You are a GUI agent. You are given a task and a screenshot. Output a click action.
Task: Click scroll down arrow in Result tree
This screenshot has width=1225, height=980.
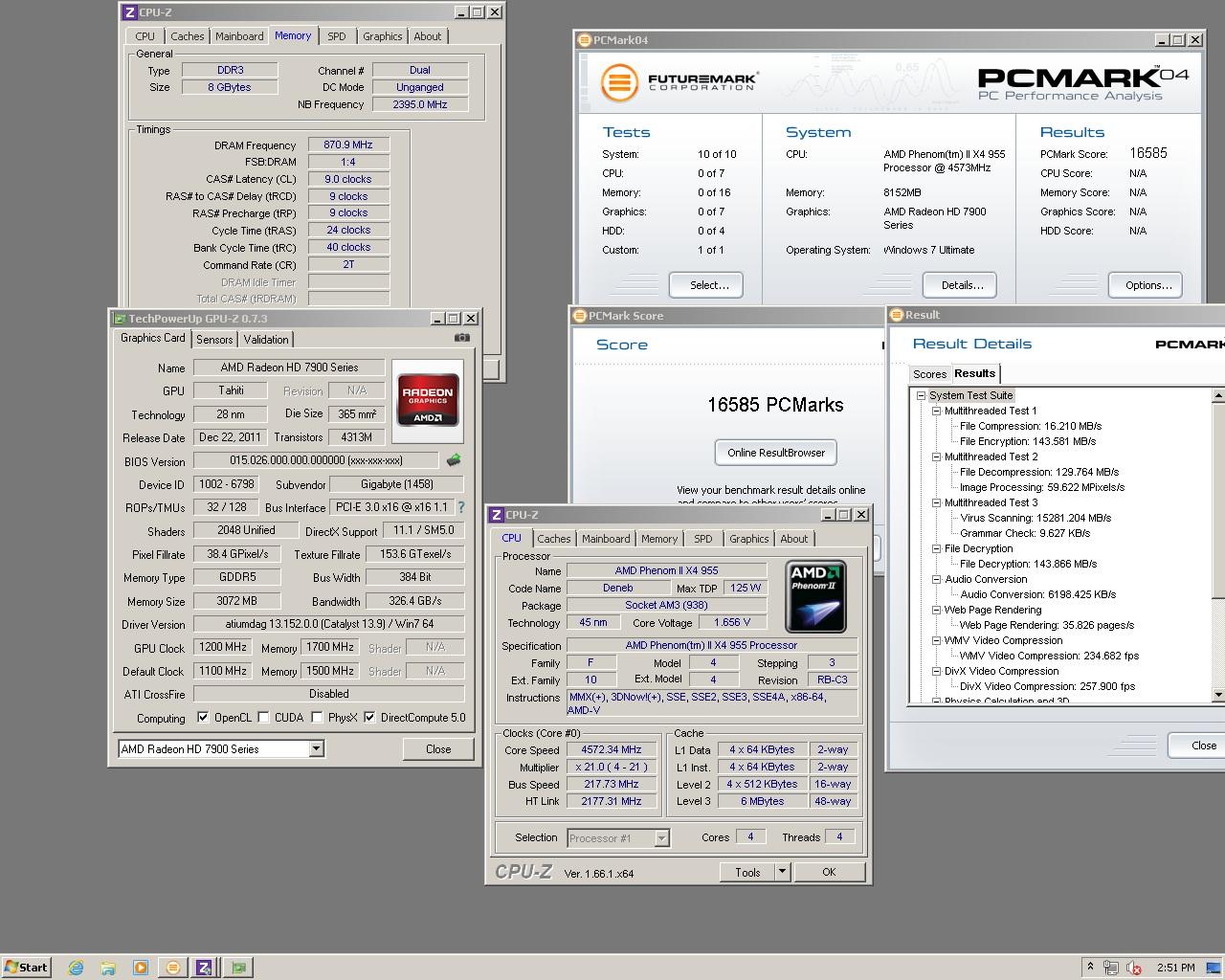(1218, 695)
